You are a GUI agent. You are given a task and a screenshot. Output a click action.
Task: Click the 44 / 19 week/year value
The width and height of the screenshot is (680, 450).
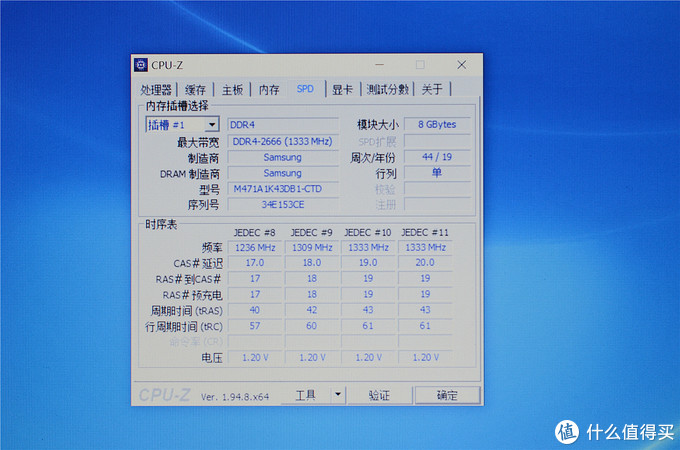[437, 157]
